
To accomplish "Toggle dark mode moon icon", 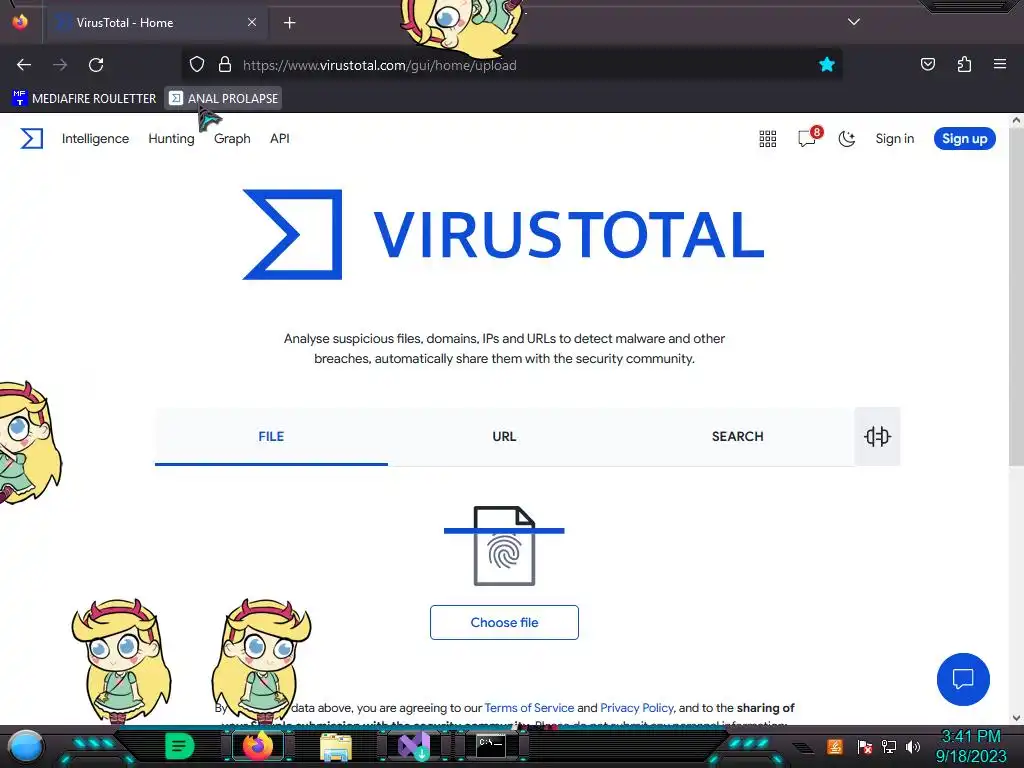I will click(847, 138).
